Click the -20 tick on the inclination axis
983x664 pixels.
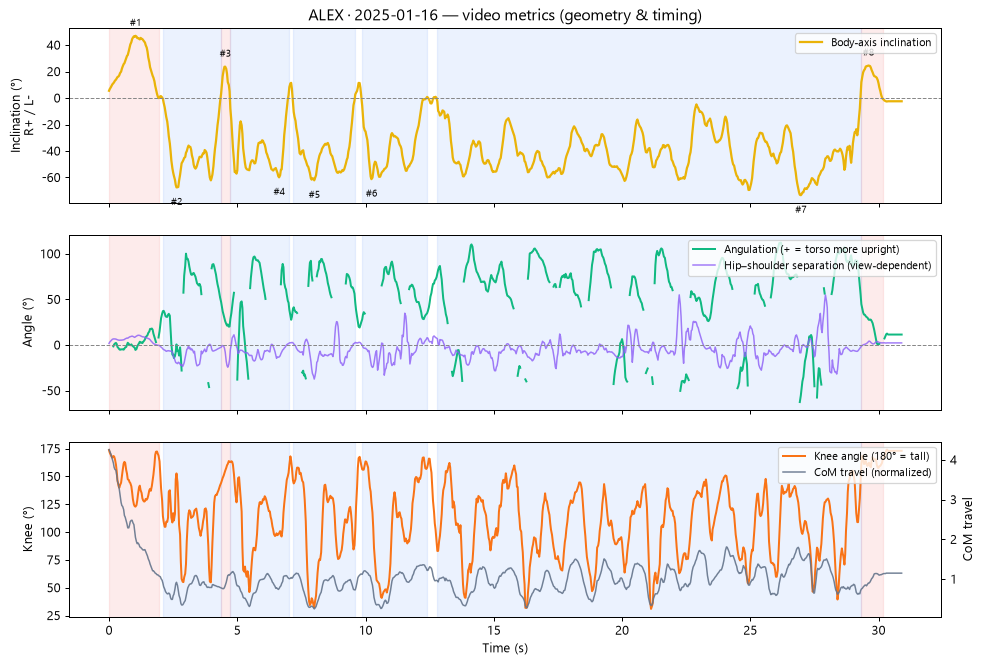[x=51, y=125]
